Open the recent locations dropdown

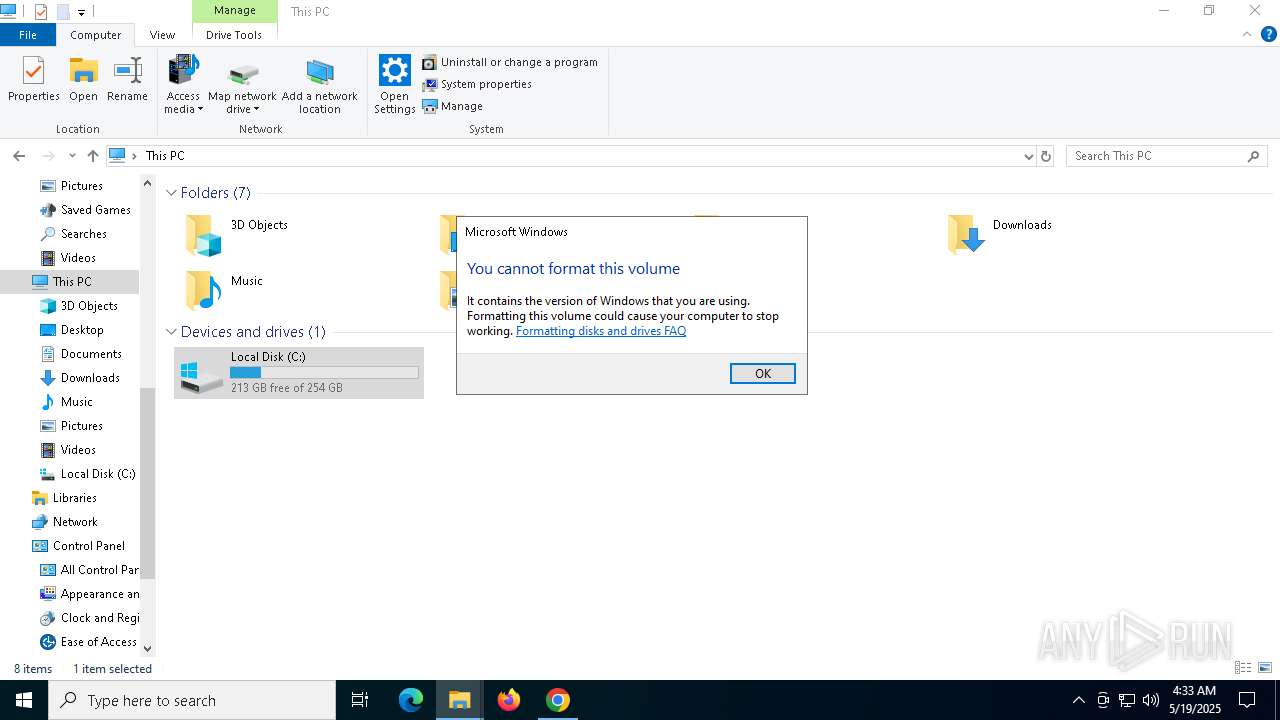coord(72,156)
